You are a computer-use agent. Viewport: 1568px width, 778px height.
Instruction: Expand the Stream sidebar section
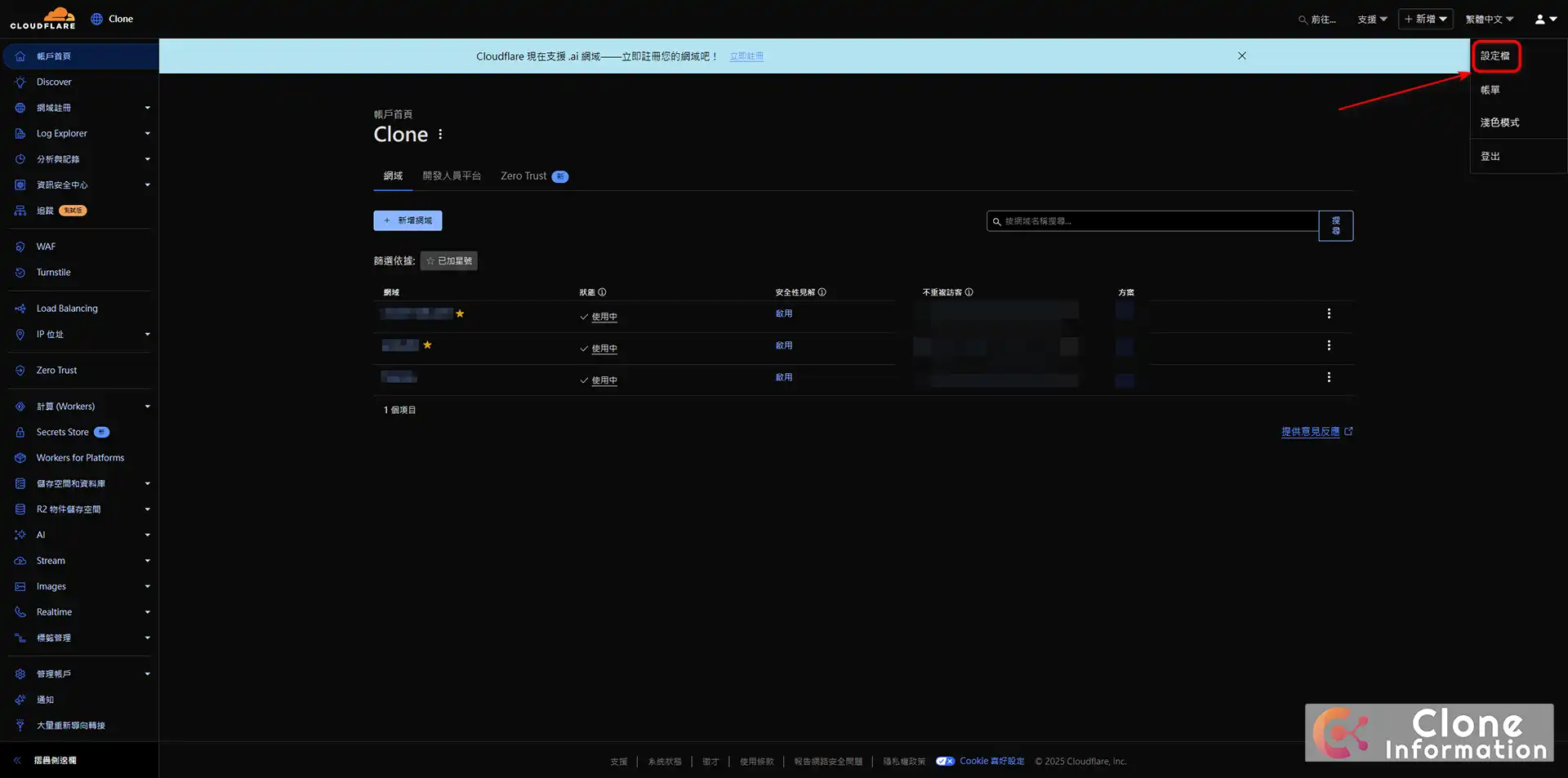49,560
